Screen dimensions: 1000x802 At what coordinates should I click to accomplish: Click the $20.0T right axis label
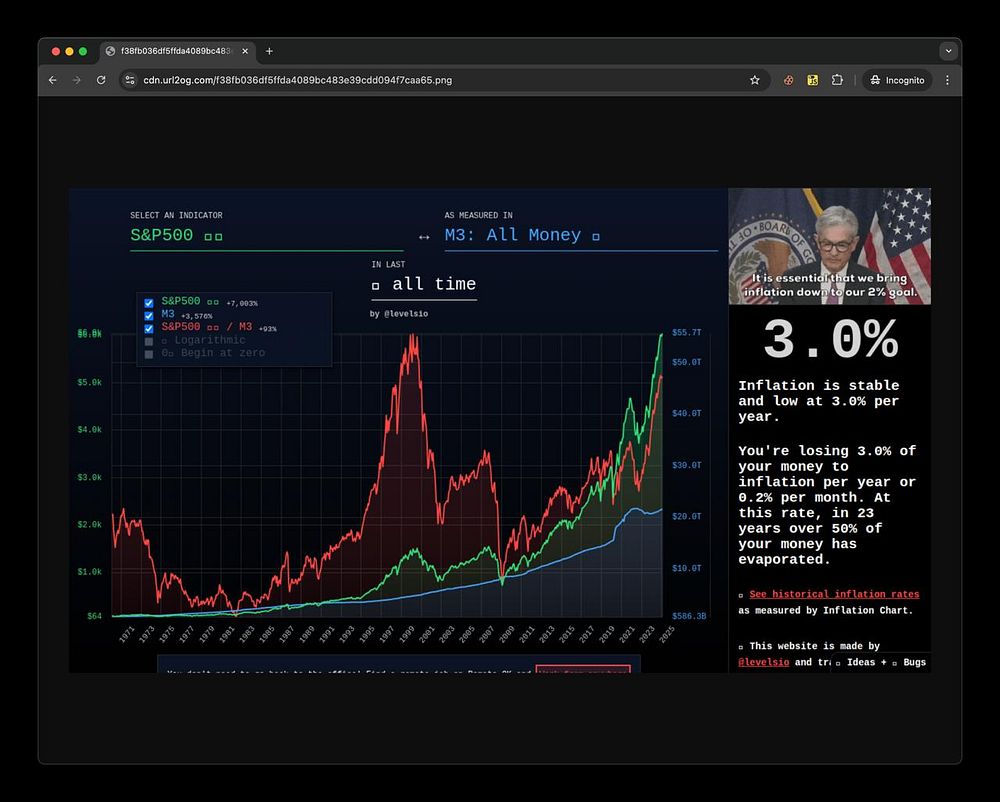click(x=686, y=516)
